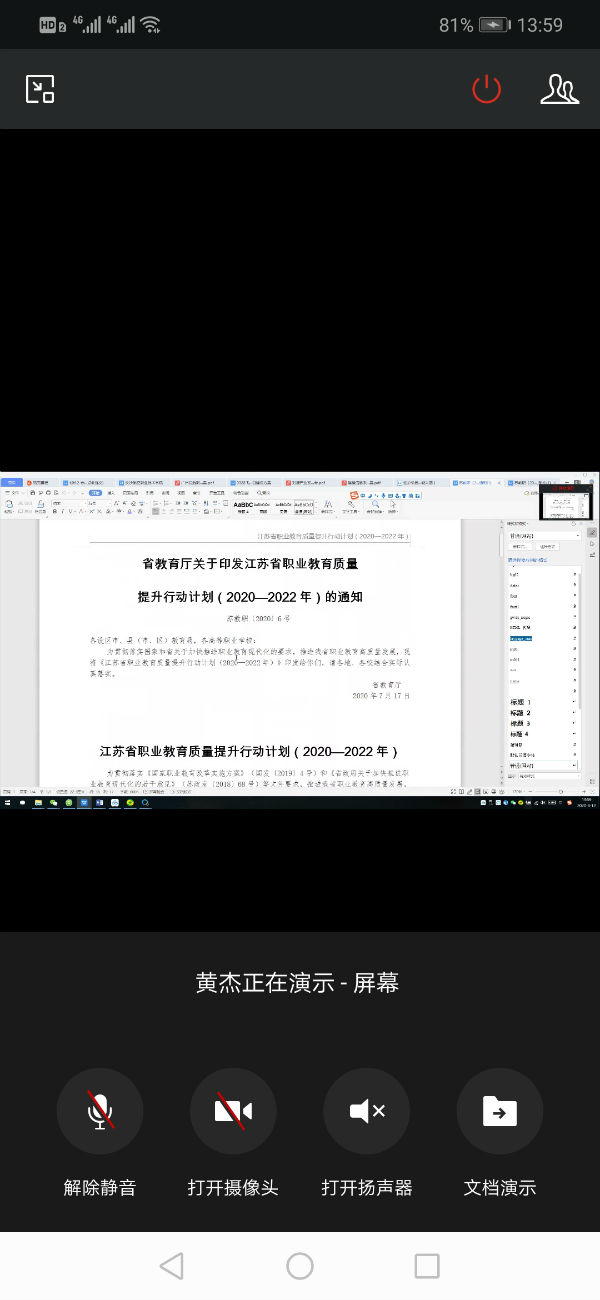Open the participants list icon
The image size is (600, 1300).
[559, 89]
